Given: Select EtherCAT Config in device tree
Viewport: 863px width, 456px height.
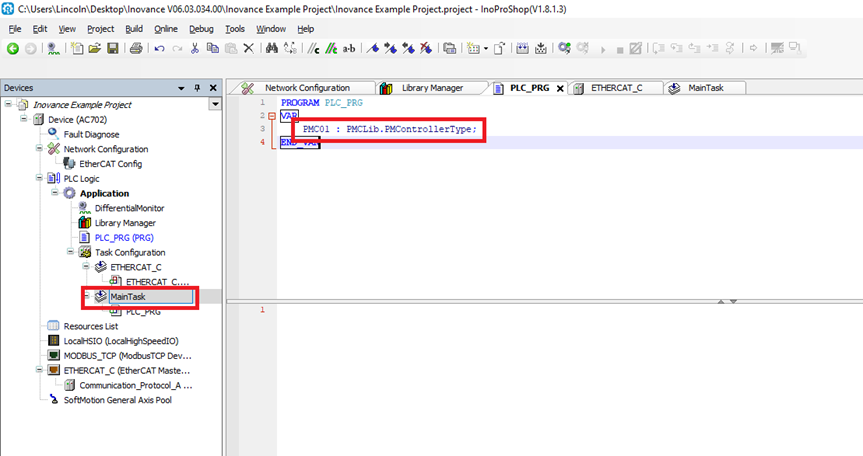Looking at the screenshot, I should coord(110,163).
